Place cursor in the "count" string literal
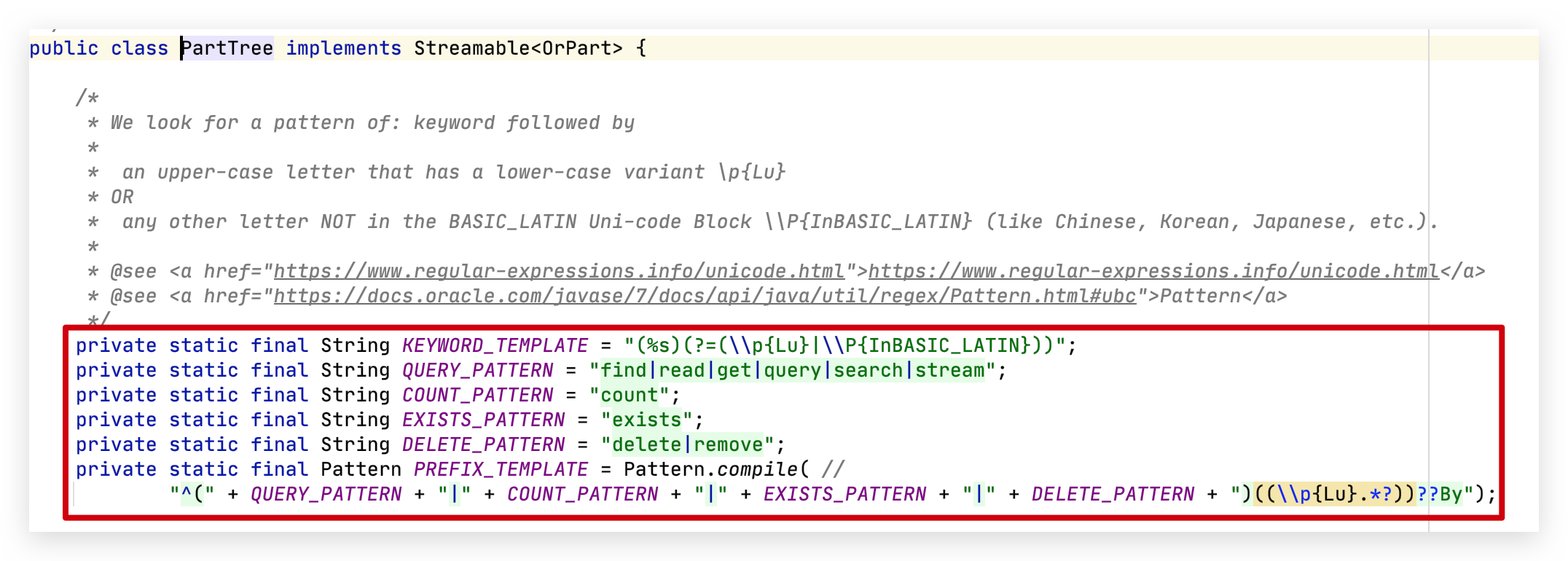1568x561 pixels. point(629,395)
